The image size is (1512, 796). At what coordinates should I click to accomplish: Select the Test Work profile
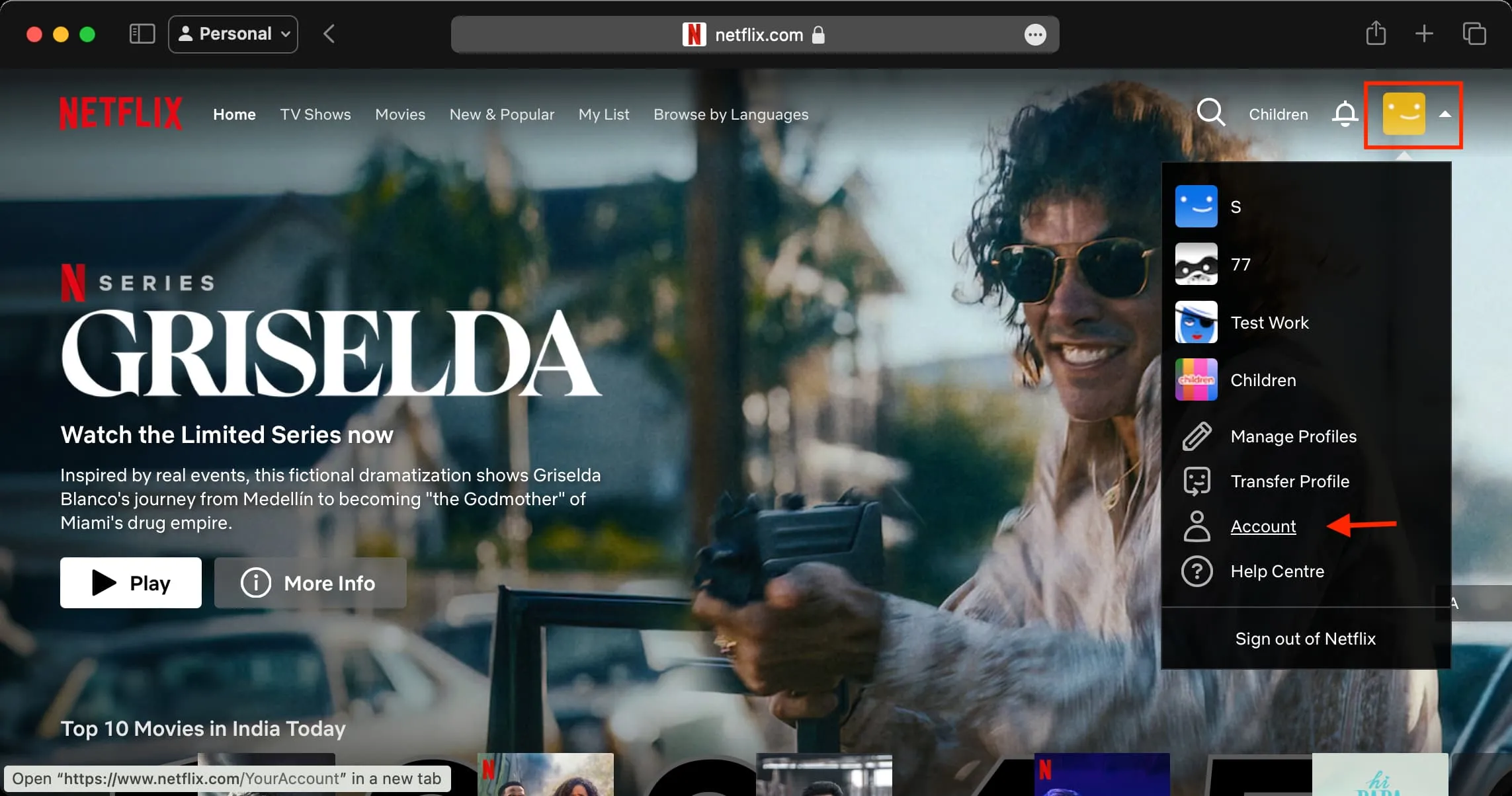click(1268, 322)
